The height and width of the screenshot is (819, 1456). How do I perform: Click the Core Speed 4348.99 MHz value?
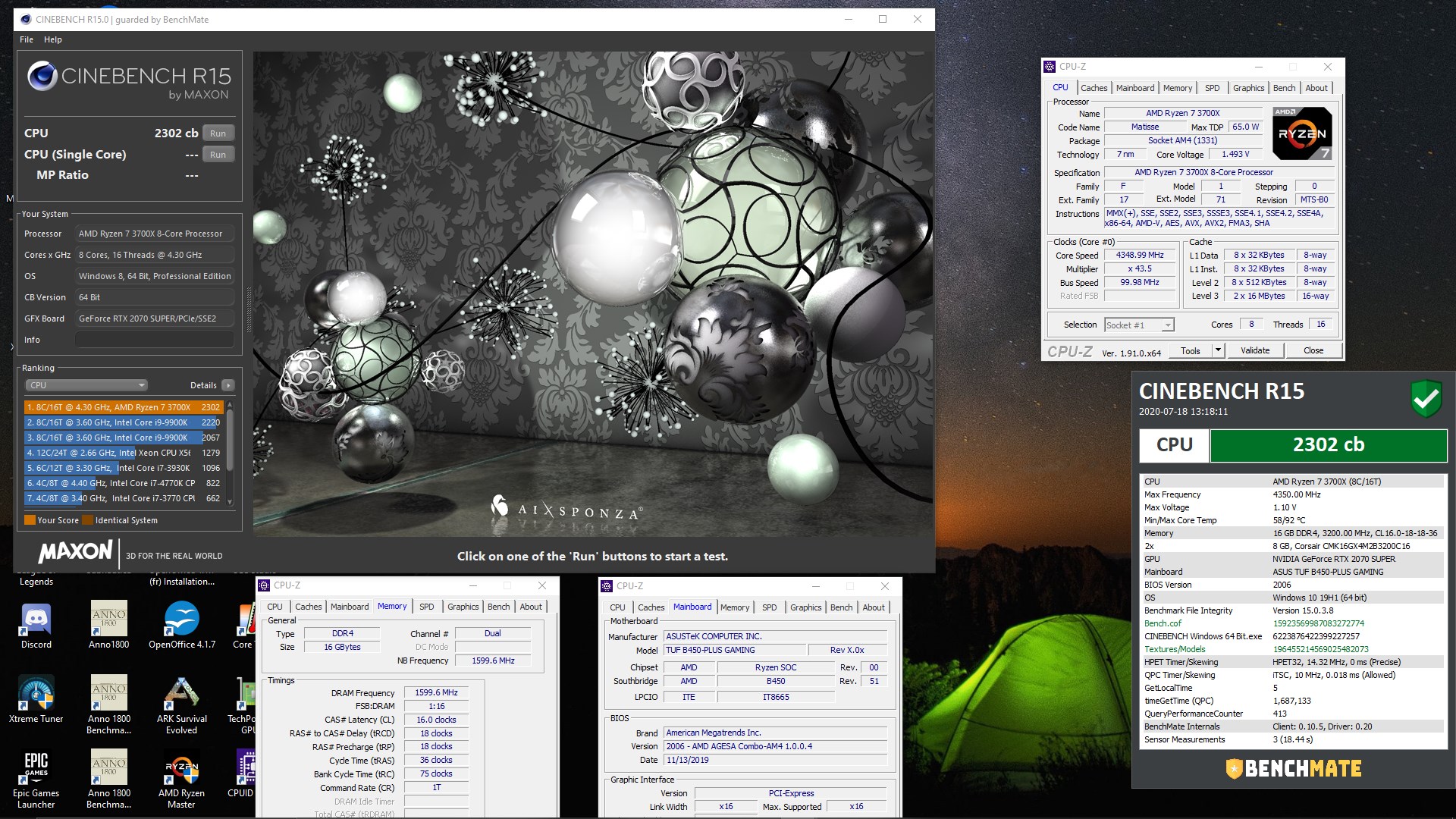[x=1140, y=256]
